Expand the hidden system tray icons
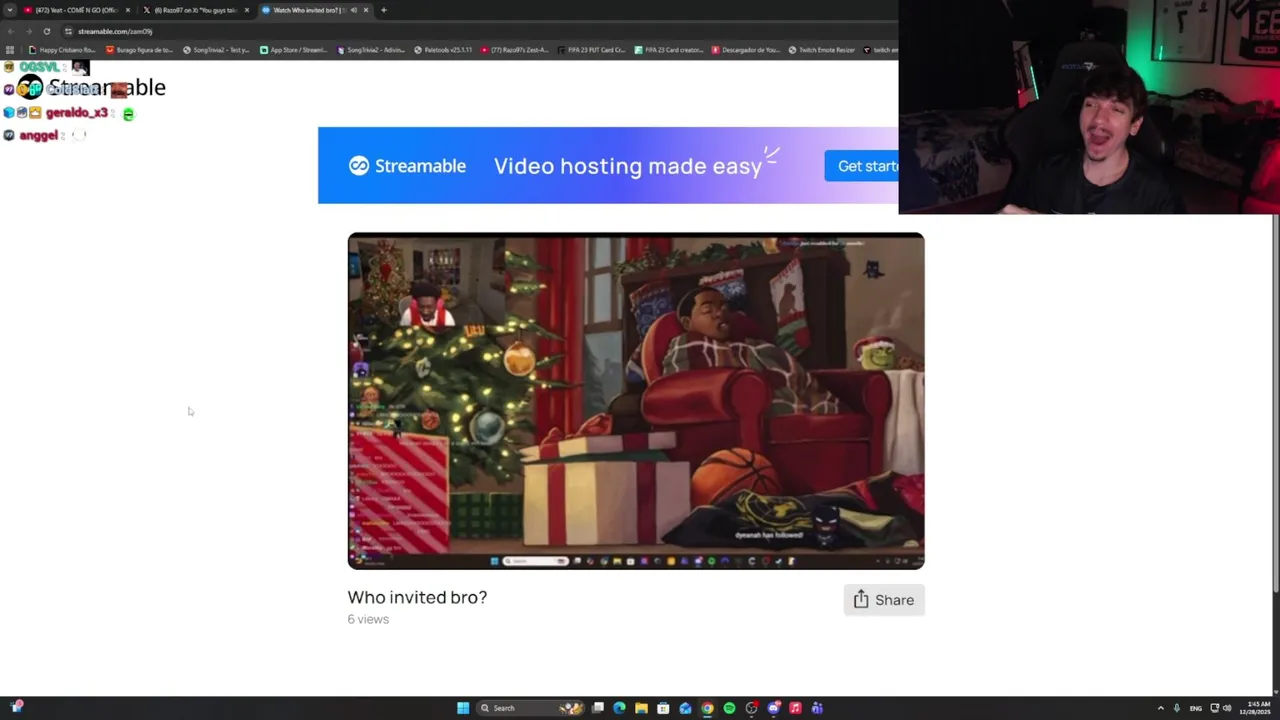Viewport: 1280px width, 720px height. 1161,708
